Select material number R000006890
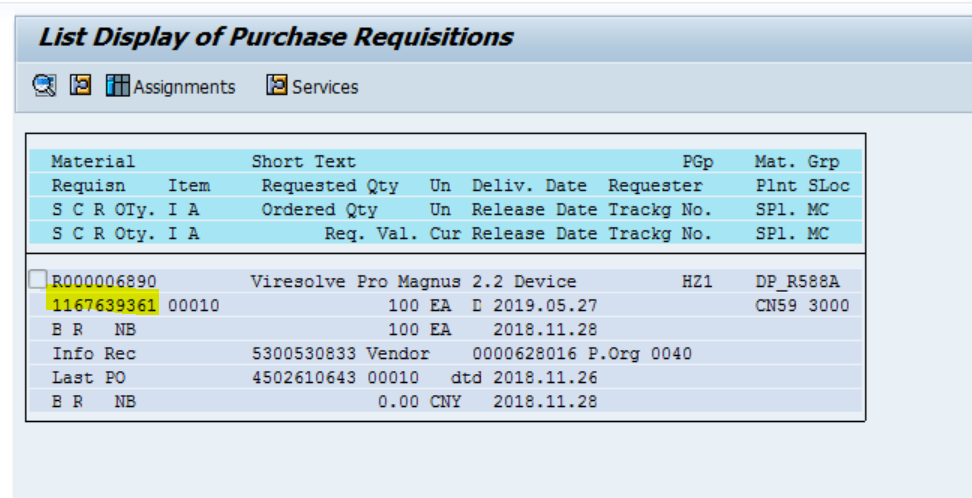972x498 pixels. (104, 282)
